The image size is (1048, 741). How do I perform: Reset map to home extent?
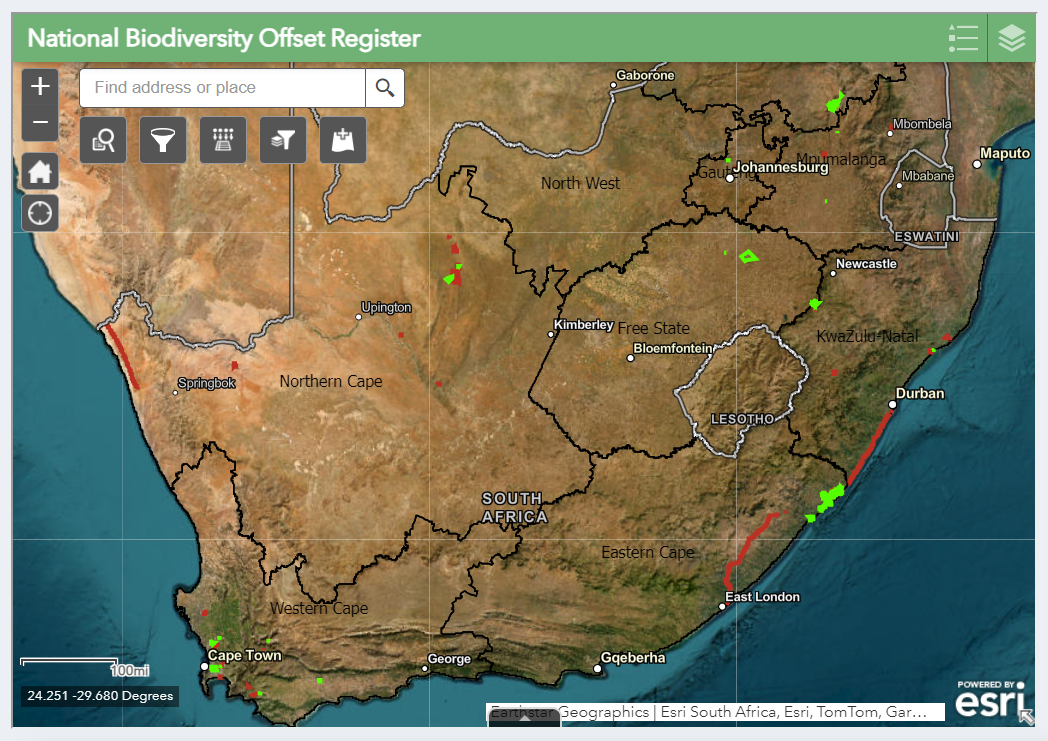(x=40, y=172)
